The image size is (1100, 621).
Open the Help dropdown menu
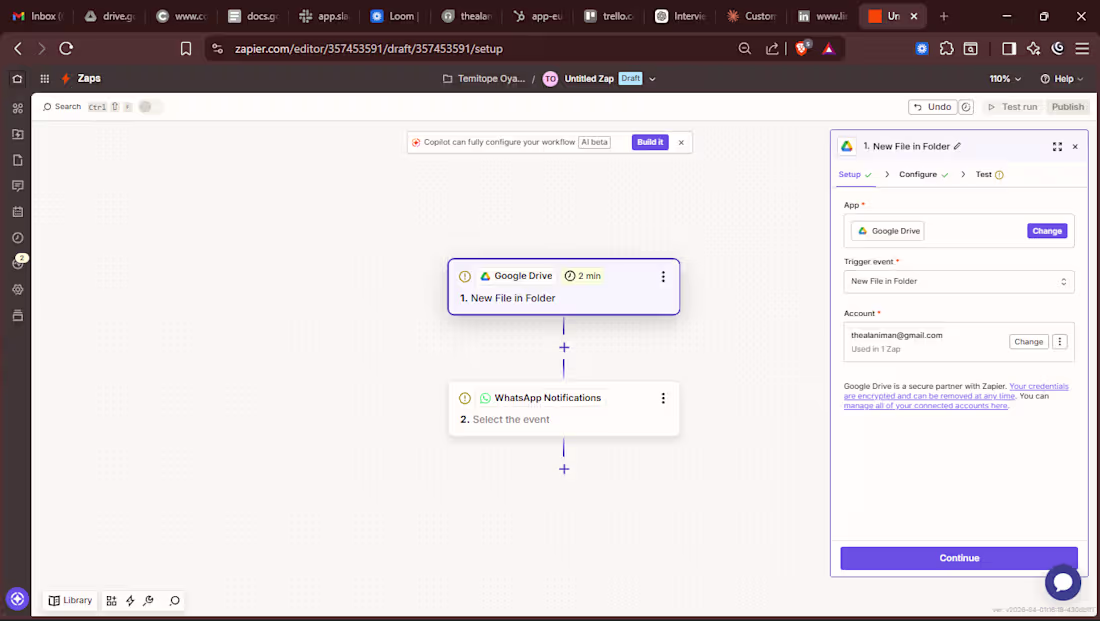click(1061, 79)
